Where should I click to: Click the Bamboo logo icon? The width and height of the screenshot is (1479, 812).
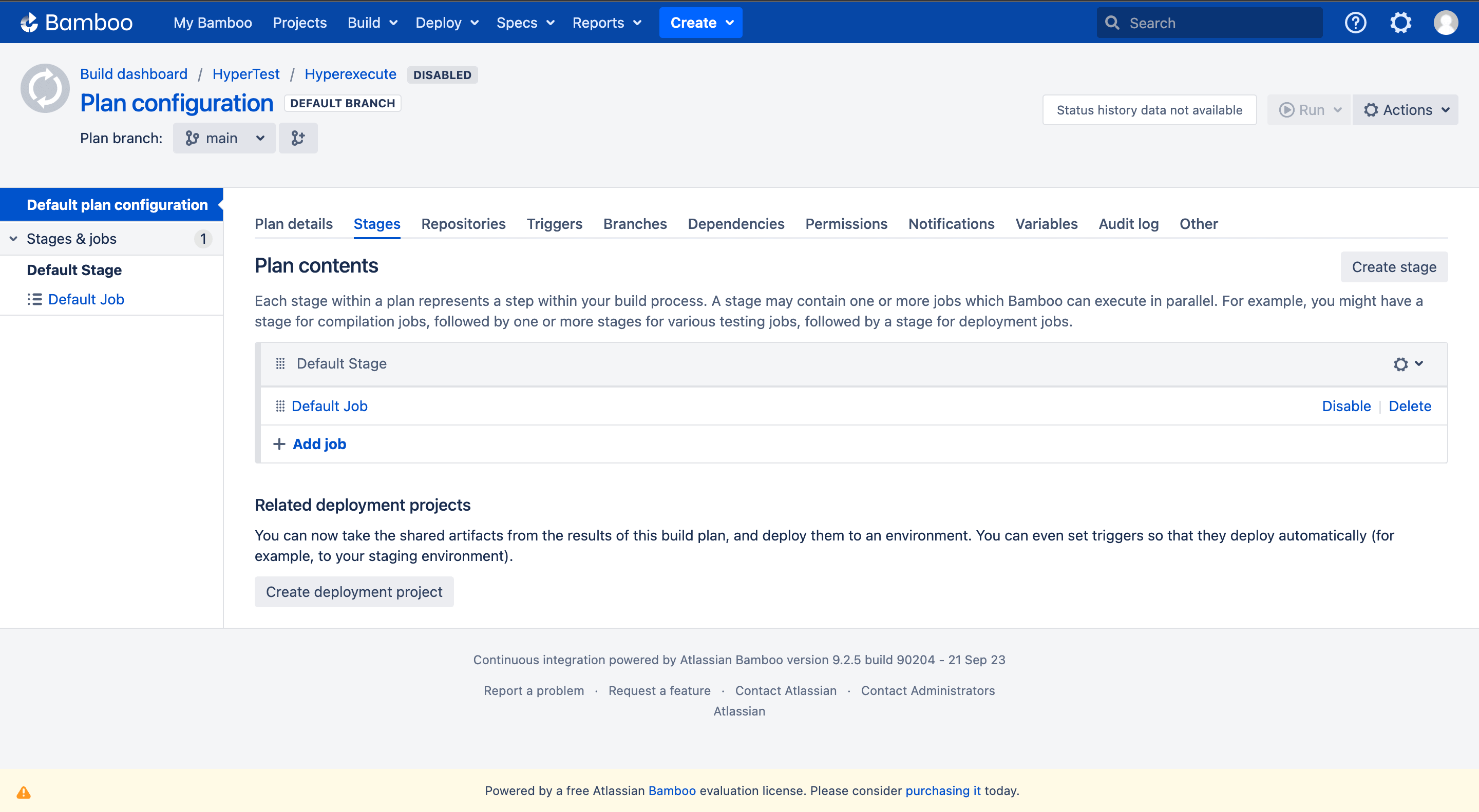(x=29, y=23)
